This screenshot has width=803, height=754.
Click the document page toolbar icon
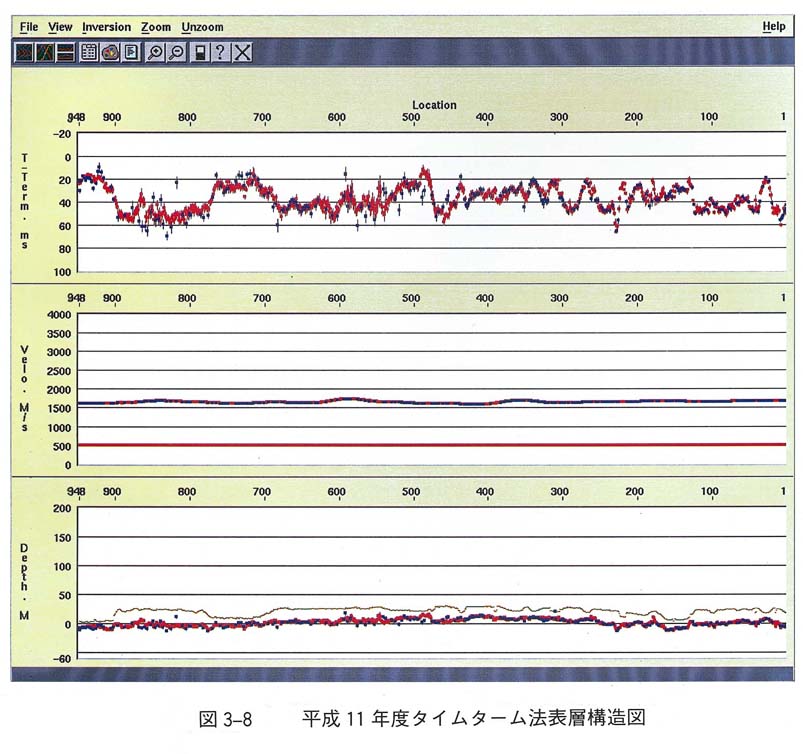(x=131, y=52)
